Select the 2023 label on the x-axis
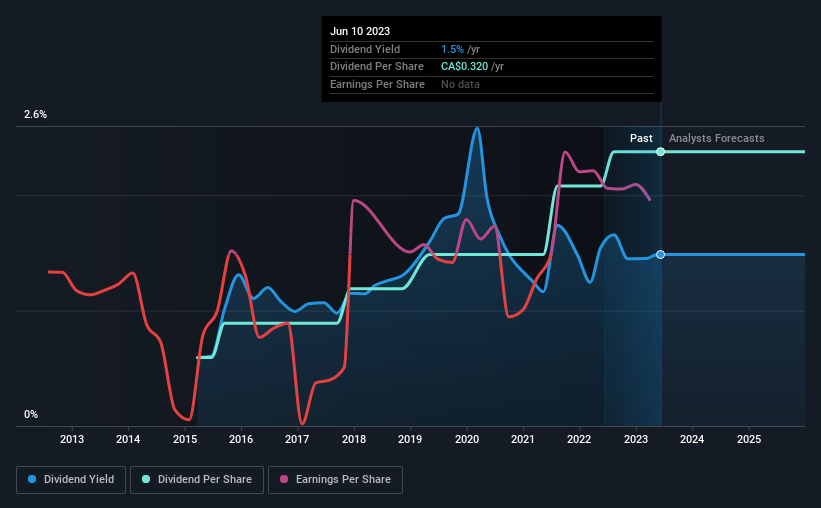The height and width of the screenshot is (508, 821). 636,439
